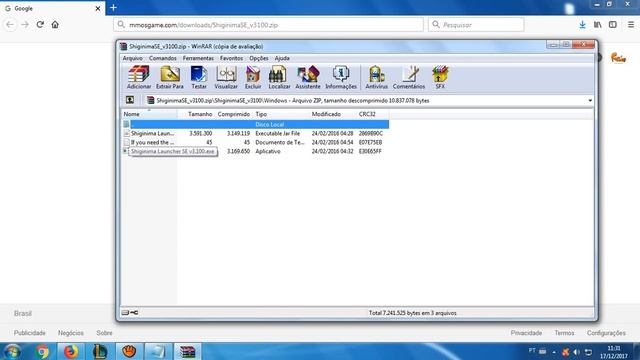Open the browser hamburger menu
Screen dimensions: 640x360
(x=631, y=25)
